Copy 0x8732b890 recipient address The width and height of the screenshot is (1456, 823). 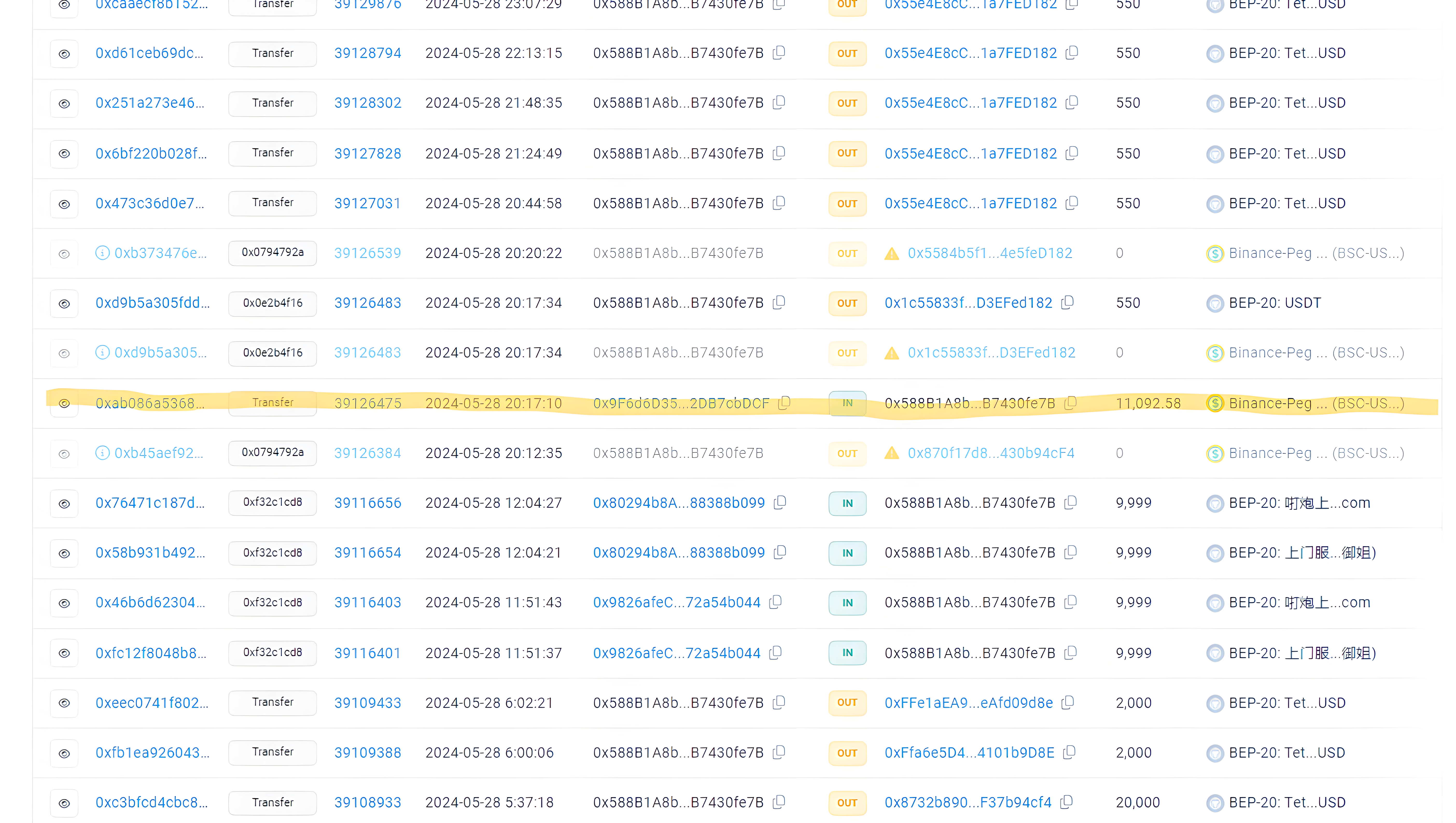tap(1066, 802)
